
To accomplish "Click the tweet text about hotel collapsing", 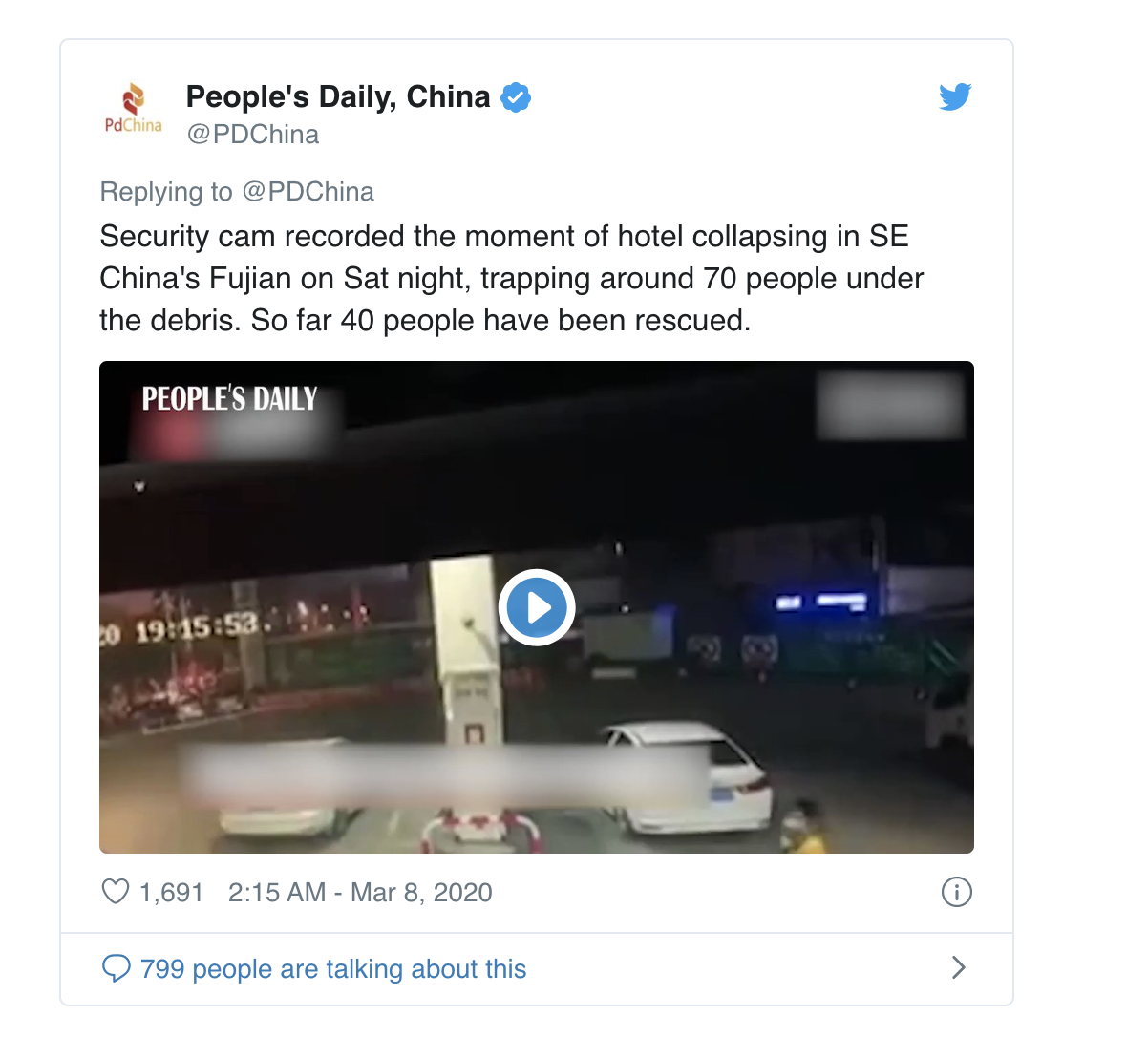I will pyautogui.click(x=512, y=278).
